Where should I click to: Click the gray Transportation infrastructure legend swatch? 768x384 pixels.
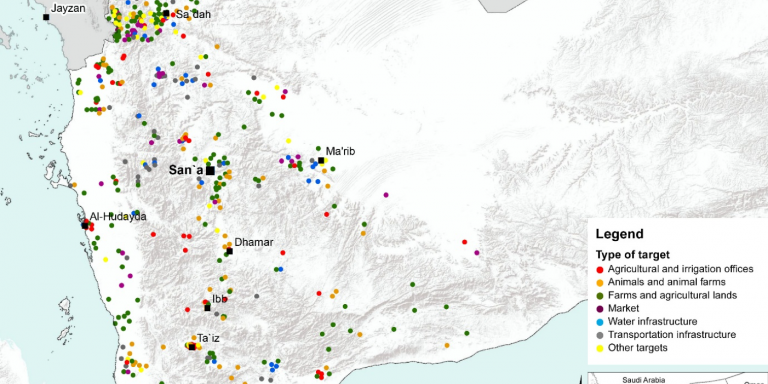click(x=600, y=336)
